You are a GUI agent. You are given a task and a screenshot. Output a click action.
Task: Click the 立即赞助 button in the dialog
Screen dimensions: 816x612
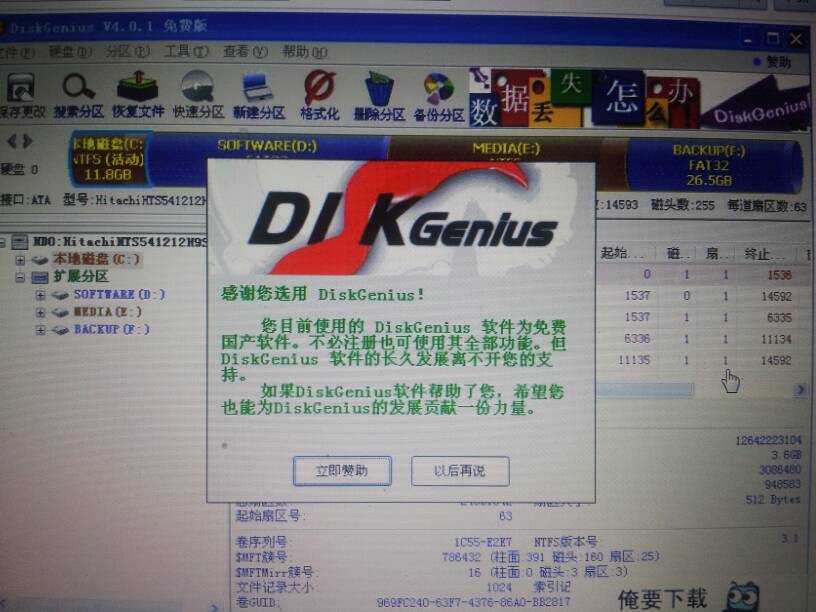pyautogui.click(x=342, y=471)
